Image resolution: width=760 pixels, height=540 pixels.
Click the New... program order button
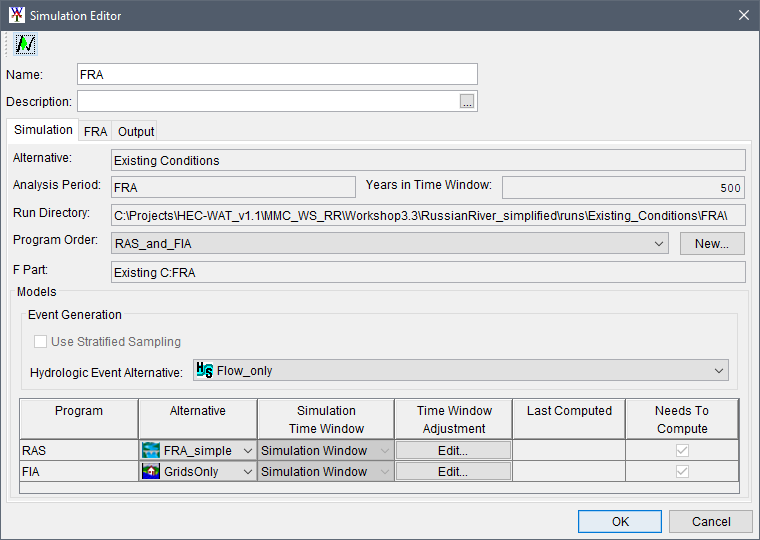tap(712, 244)
